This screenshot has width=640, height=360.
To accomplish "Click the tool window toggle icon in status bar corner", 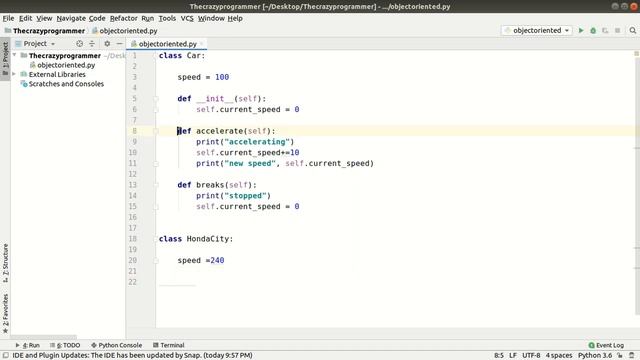I will [6, 356].
